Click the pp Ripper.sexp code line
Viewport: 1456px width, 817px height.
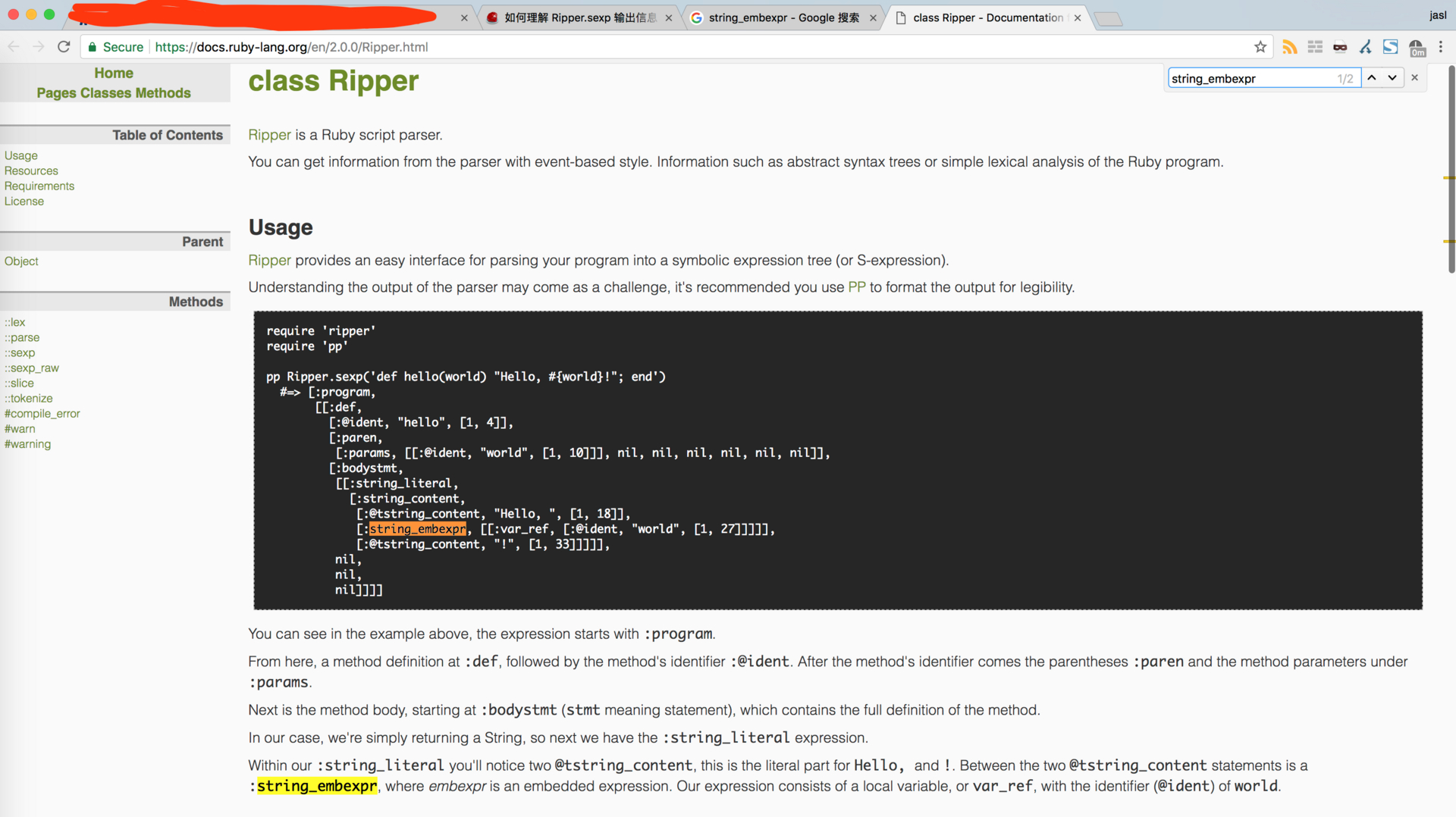click(466, 377)
